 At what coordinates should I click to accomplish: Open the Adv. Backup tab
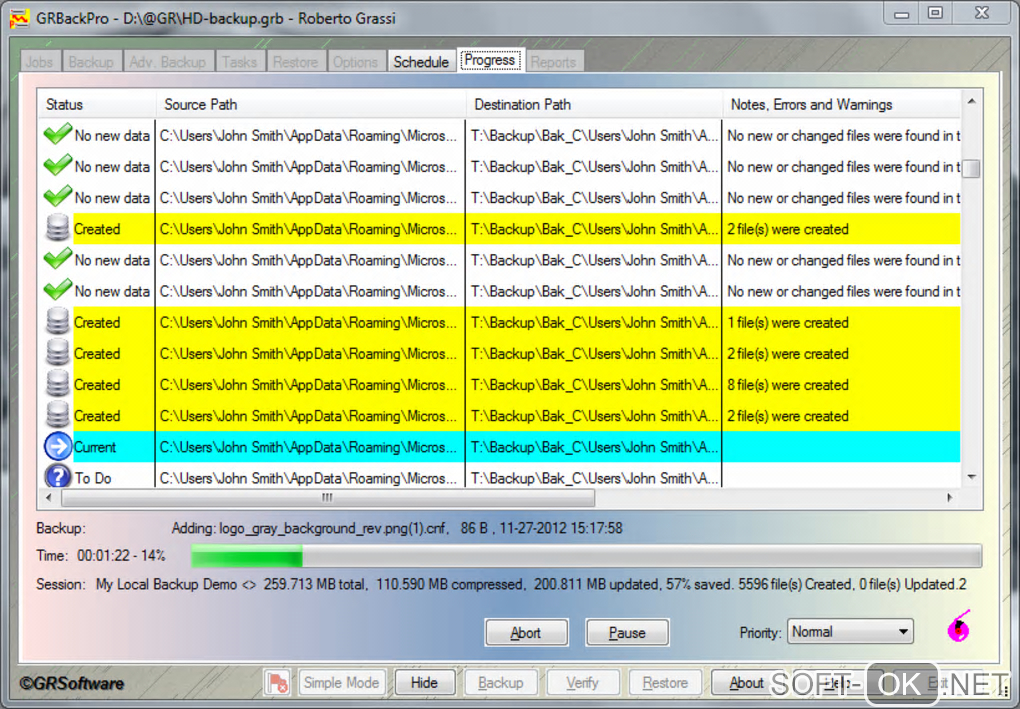coord(168,62)
